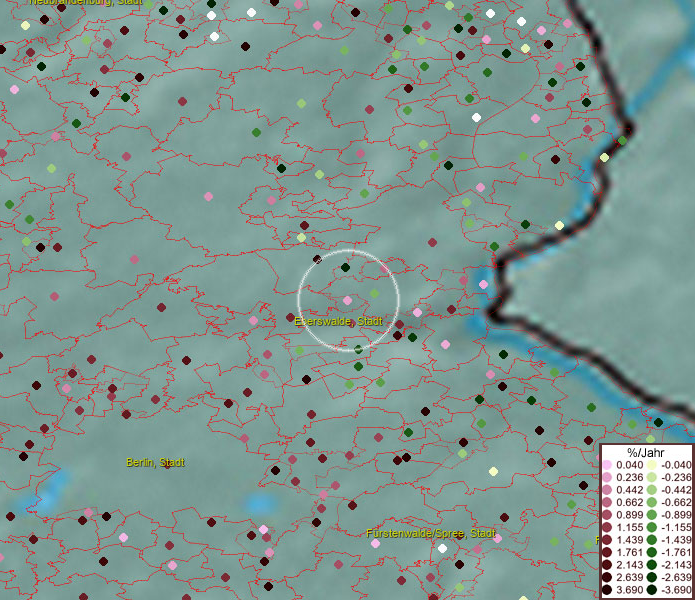695x600 pixels.
Task: Pick the -0.236 legend color dot
Action: (x=652, y=477)
